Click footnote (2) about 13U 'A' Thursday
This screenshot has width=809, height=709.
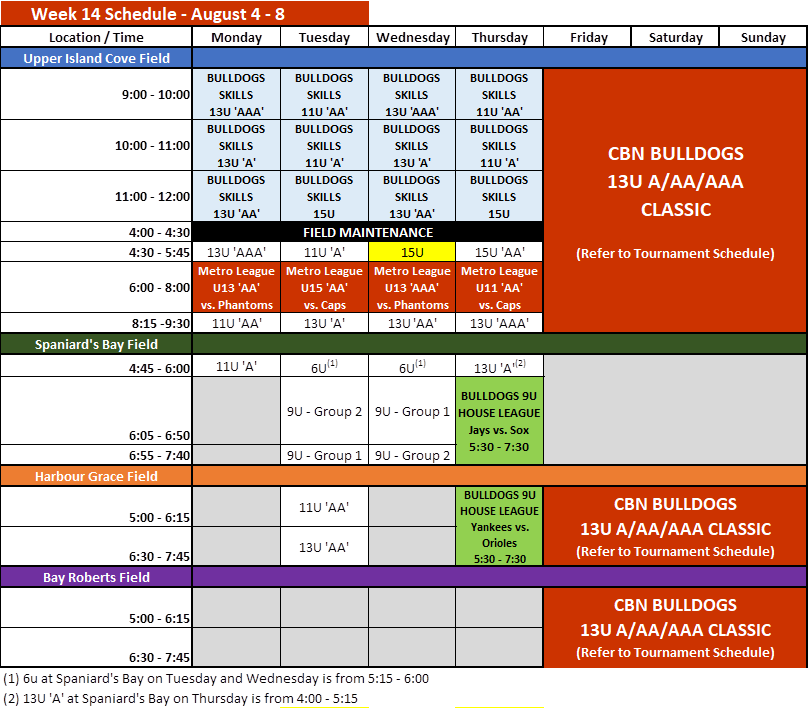tap(181, 699)
